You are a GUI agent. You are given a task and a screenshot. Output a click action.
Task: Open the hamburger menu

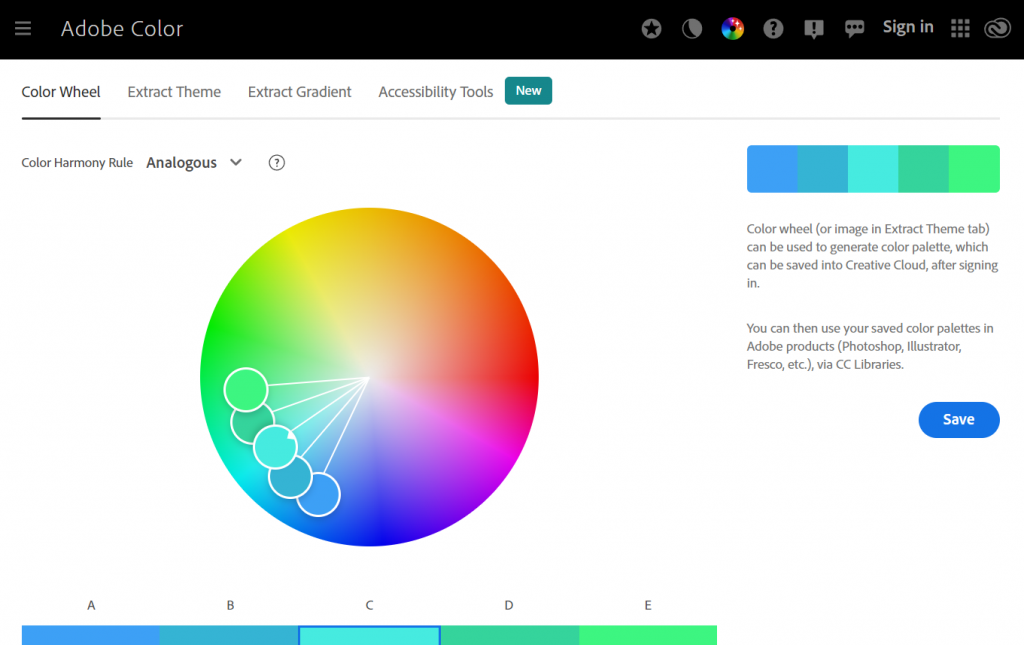click(x=22, y=28)
